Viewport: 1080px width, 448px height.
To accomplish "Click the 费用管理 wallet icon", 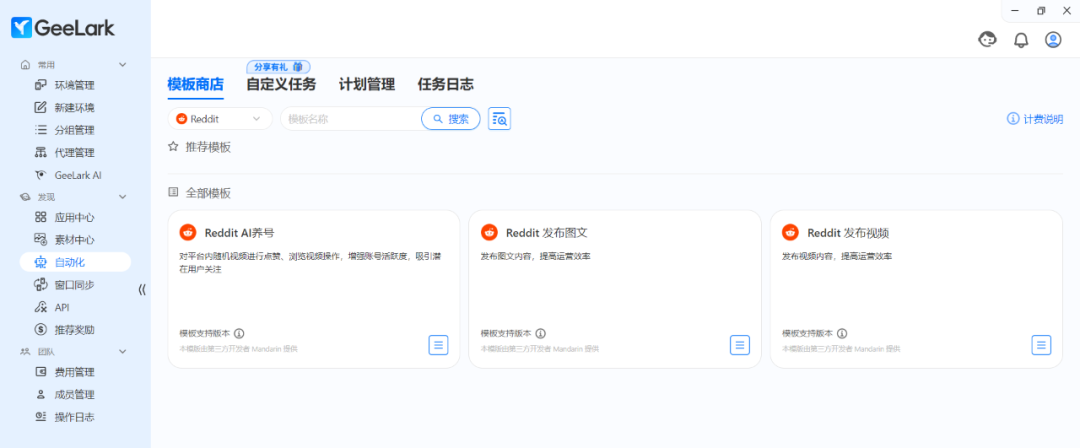I will click(x=41, y=372).
